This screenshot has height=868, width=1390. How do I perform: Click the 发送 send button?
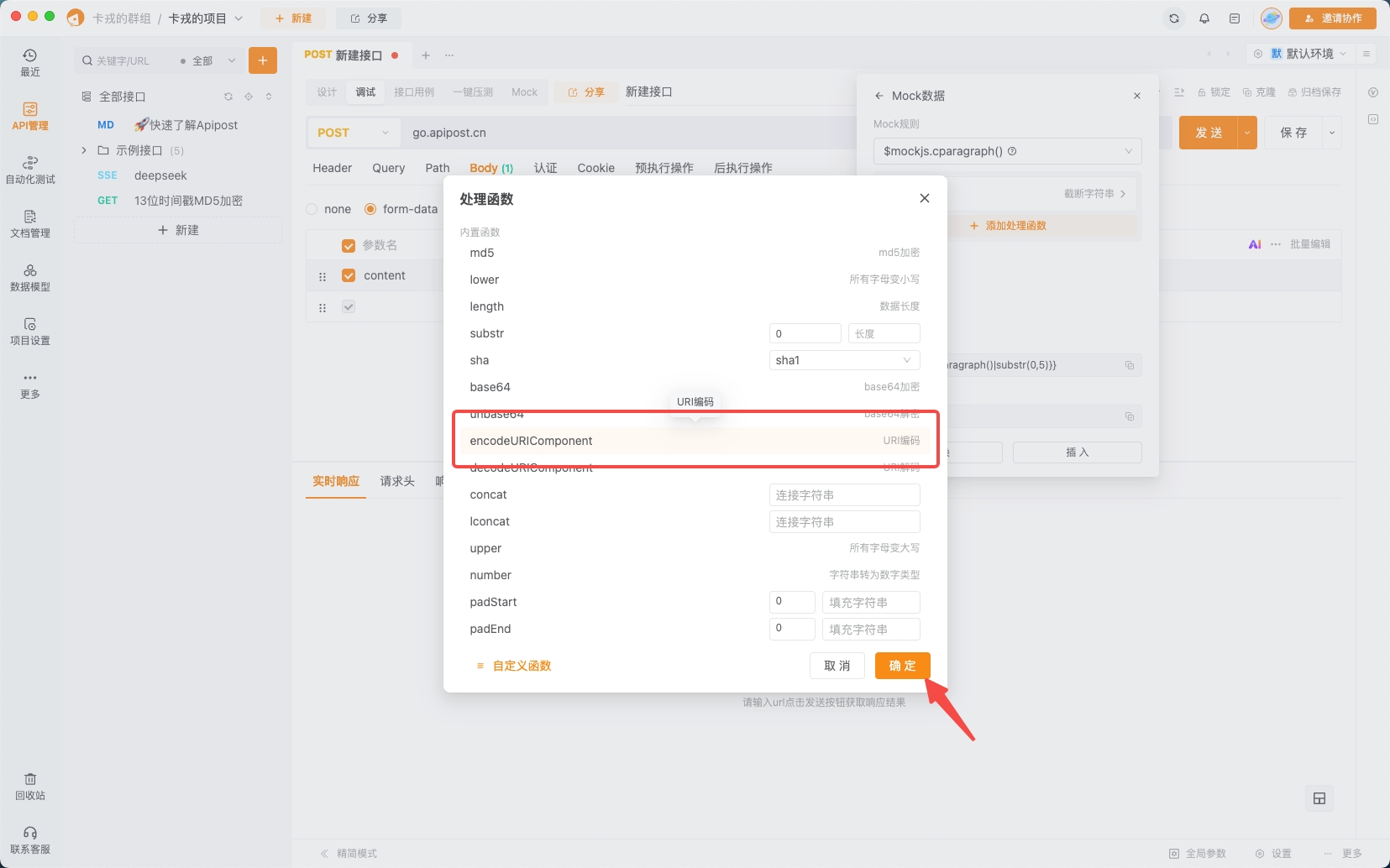coord(1209,133)
